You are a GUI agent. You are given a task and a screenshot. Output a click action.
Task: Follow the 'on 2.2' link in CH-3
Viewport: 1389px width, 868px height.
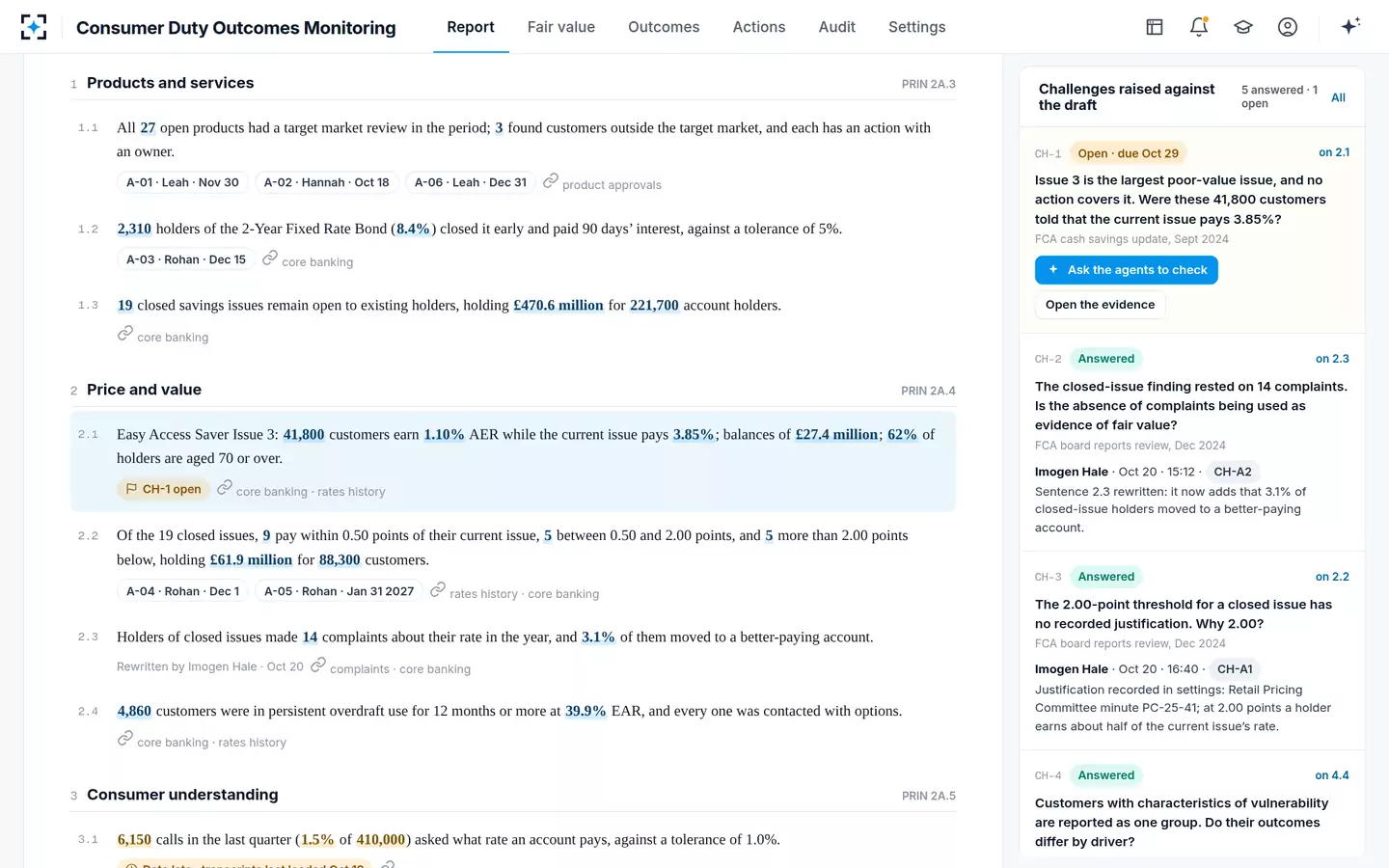[1332, 577]
